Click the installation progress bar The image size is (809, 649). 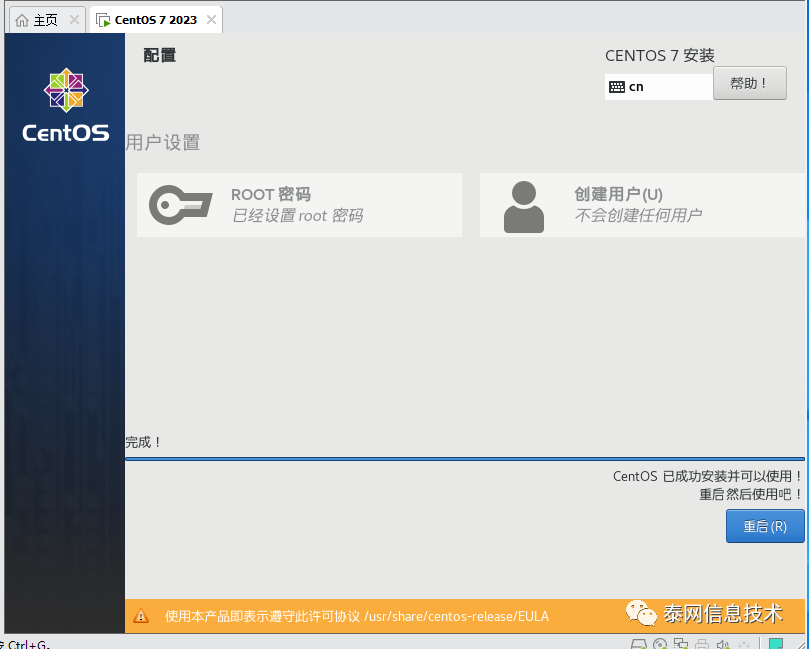(x=465, y=459)
